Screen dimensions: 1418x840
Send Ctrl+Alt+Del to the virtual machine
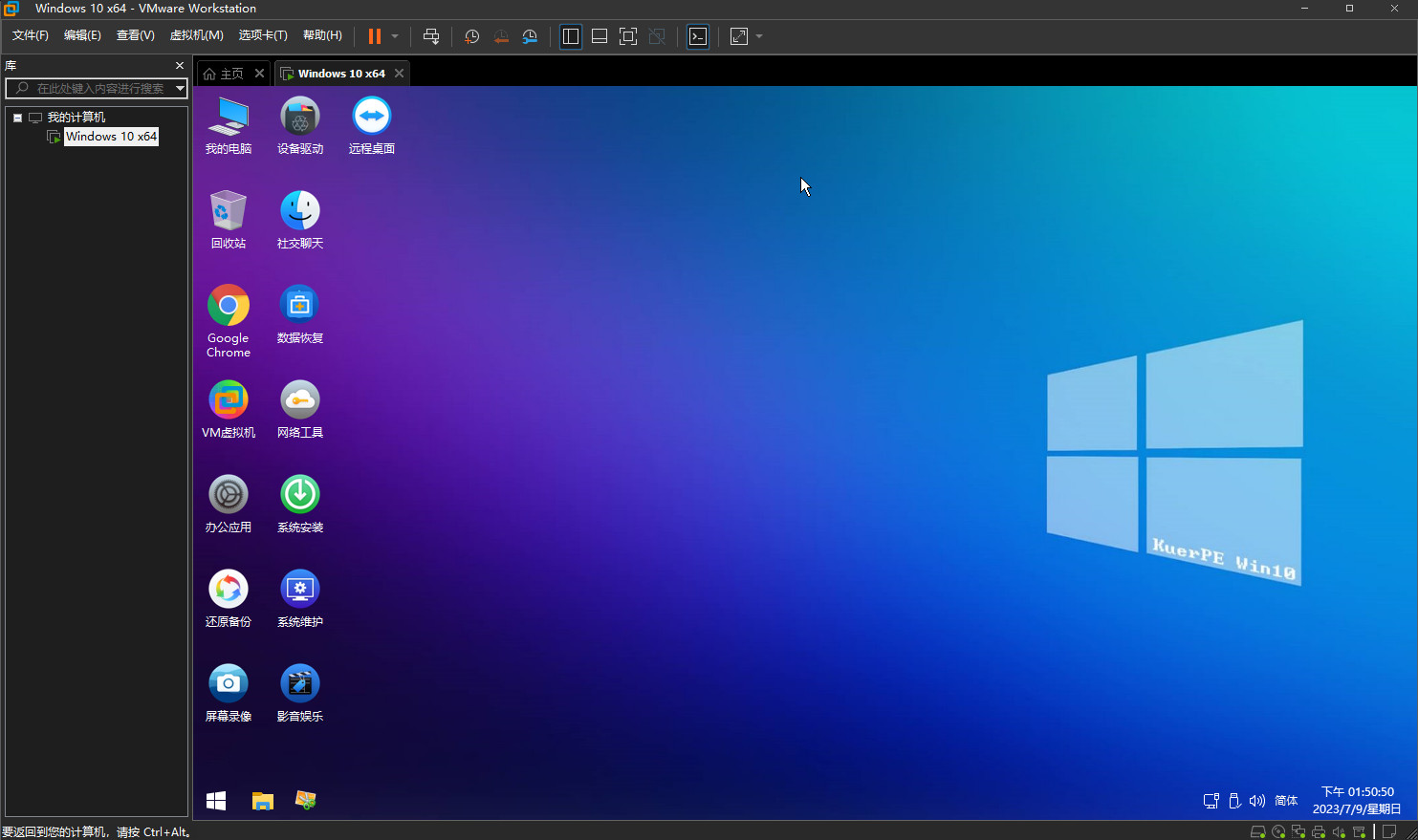[431, 36]
